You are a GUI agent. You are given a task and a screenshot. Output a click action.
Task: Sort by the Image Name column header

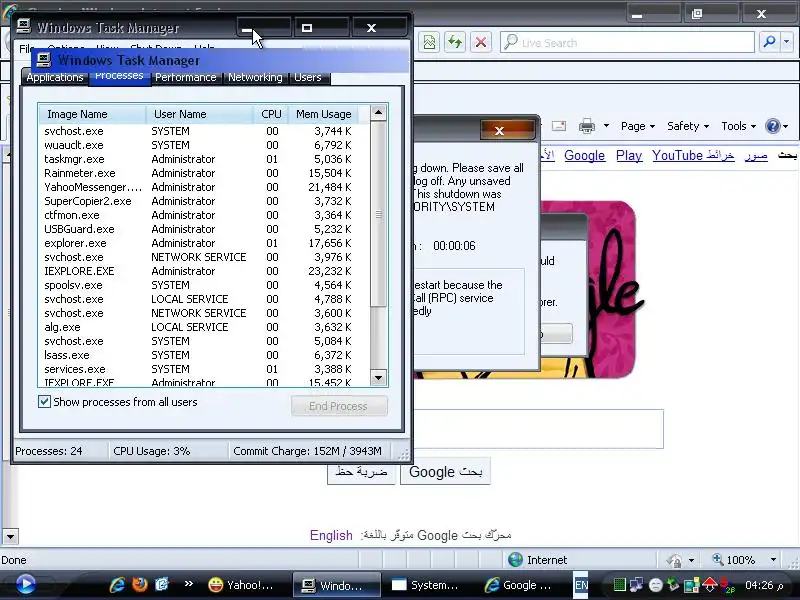pos(92,114)
